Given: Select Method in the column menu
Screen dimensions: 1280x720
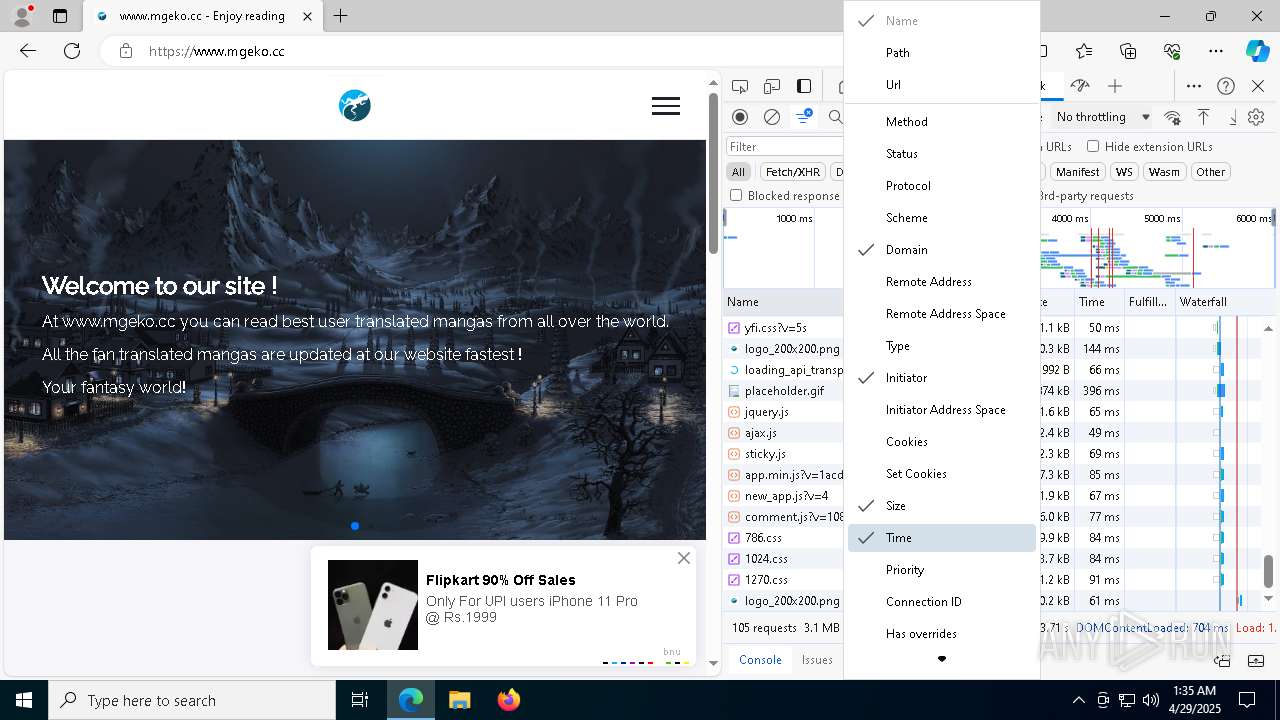Looking at the screenshot, I should tap(942, 122).
